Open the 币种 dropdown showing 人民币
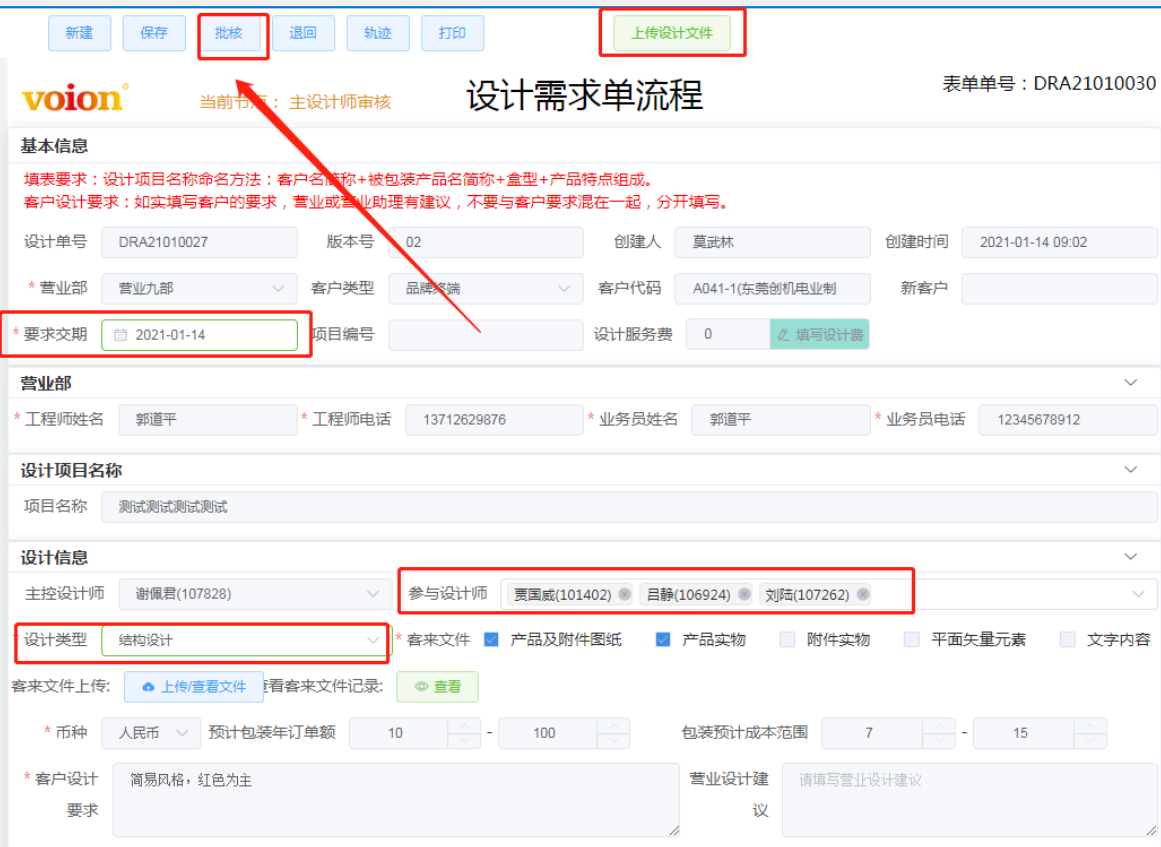 point(151,732)
